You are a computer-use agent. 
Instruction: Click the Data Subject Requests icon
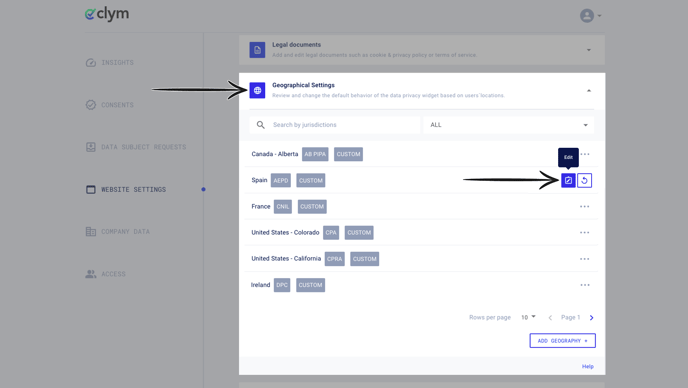[91, 147]
